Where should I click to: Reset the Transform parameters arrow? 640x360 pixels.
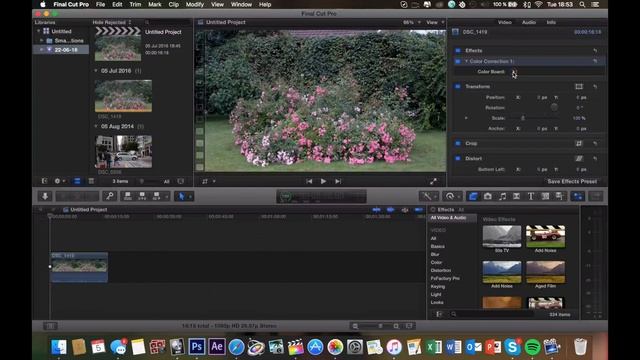(x=595, y=87)
